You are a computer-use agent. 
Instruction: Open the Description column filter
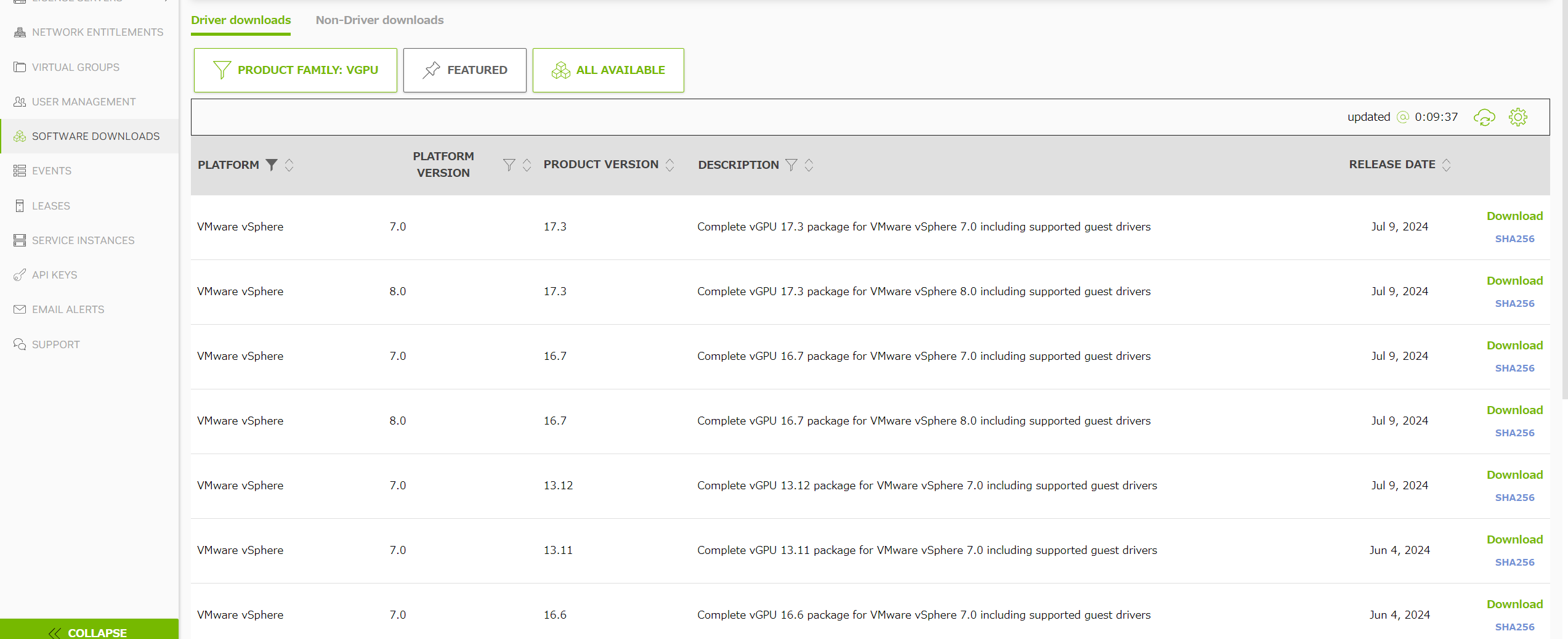click(x=791, y=165)
